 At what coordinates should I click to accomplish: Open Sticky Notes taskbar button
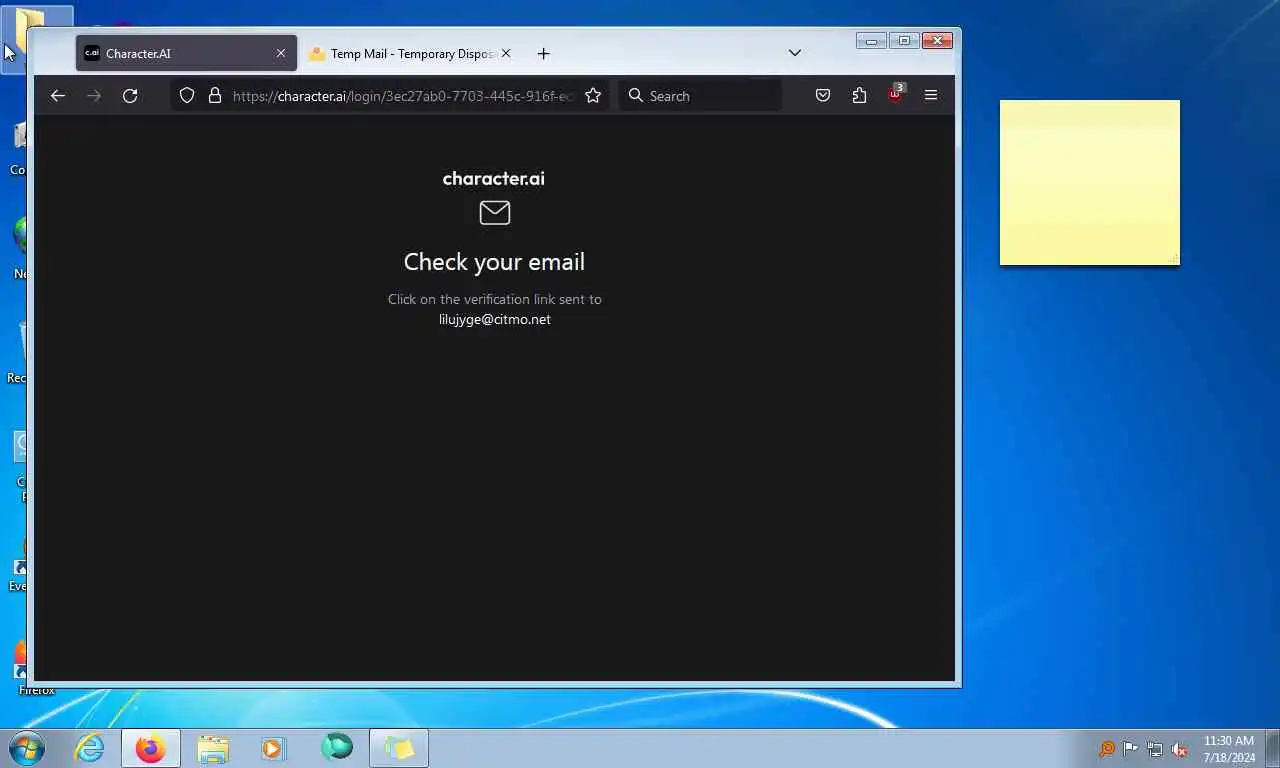click(x=399, y=748)
